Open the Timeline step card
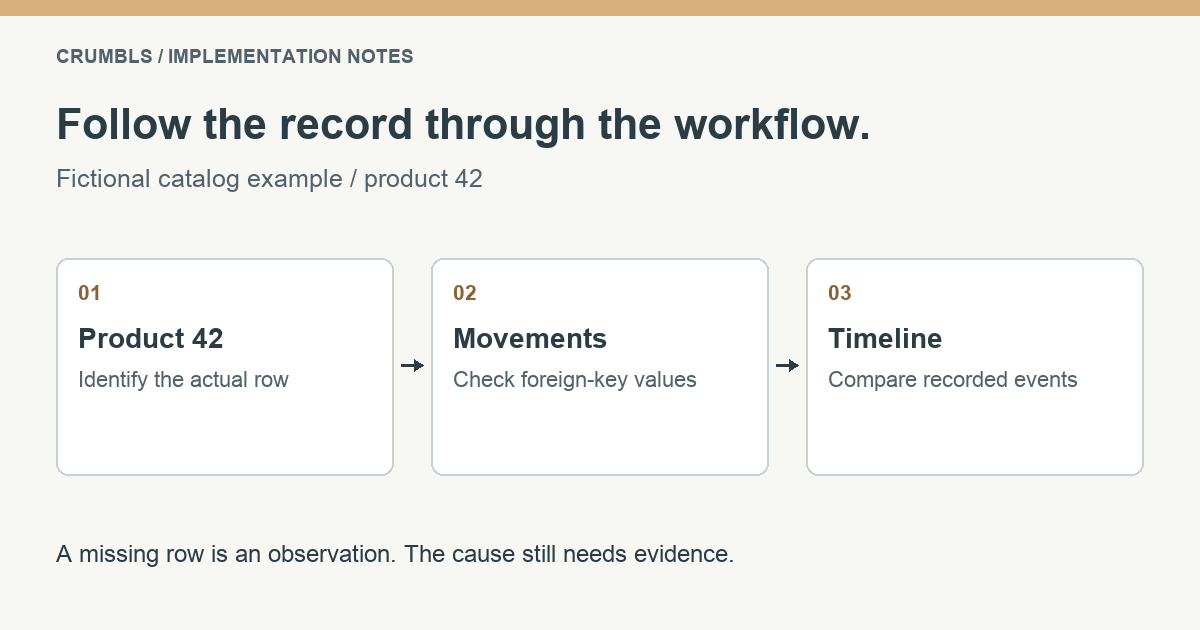1200x630 pixels. click(x=975, y=367)
